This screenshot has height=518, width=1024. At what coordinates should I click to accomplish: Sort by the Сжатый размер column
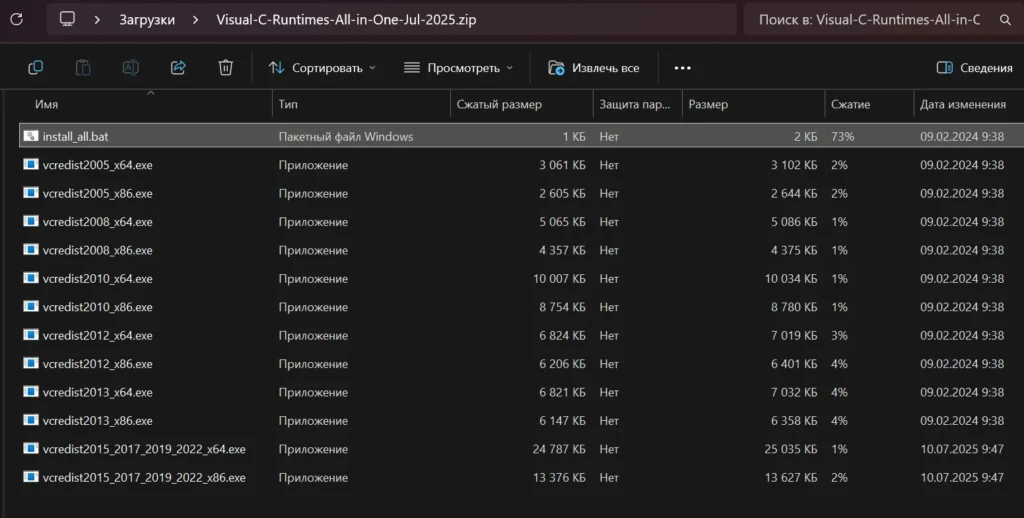click(x=498, y=104)
